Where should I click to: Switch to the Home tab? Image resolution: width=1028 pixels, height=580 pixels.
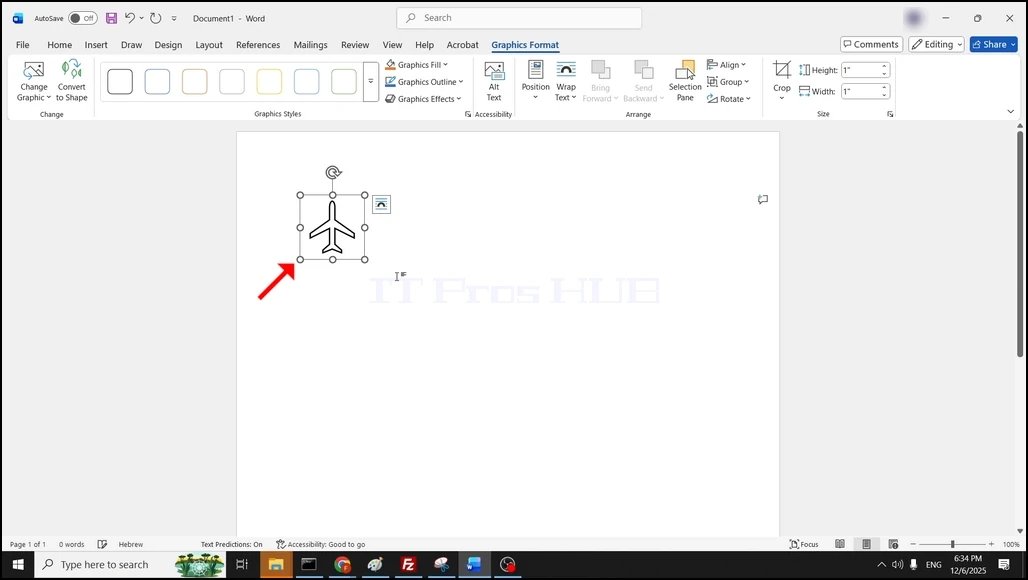[59, 45]
